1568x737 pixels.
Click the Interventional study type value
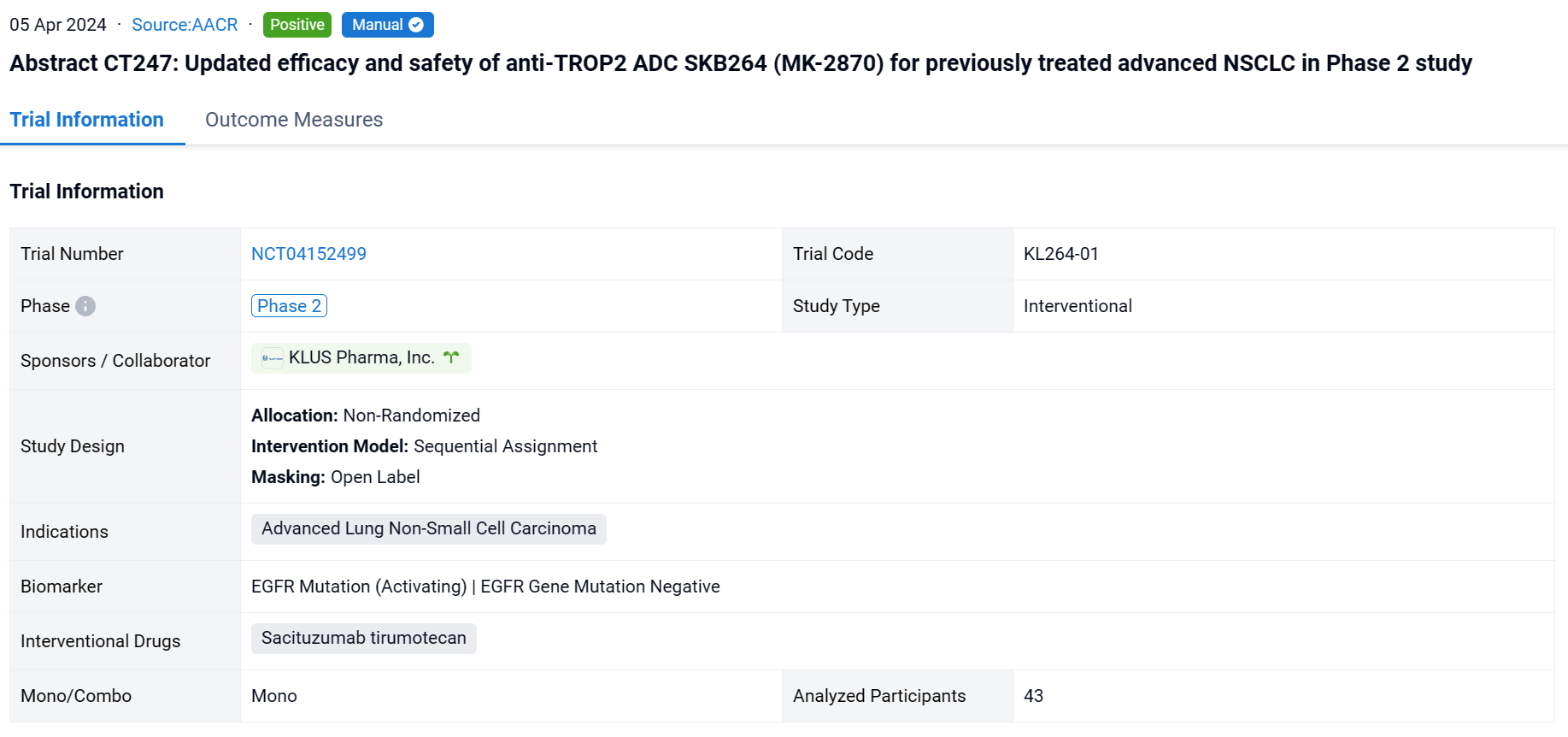click(1077, 306)
